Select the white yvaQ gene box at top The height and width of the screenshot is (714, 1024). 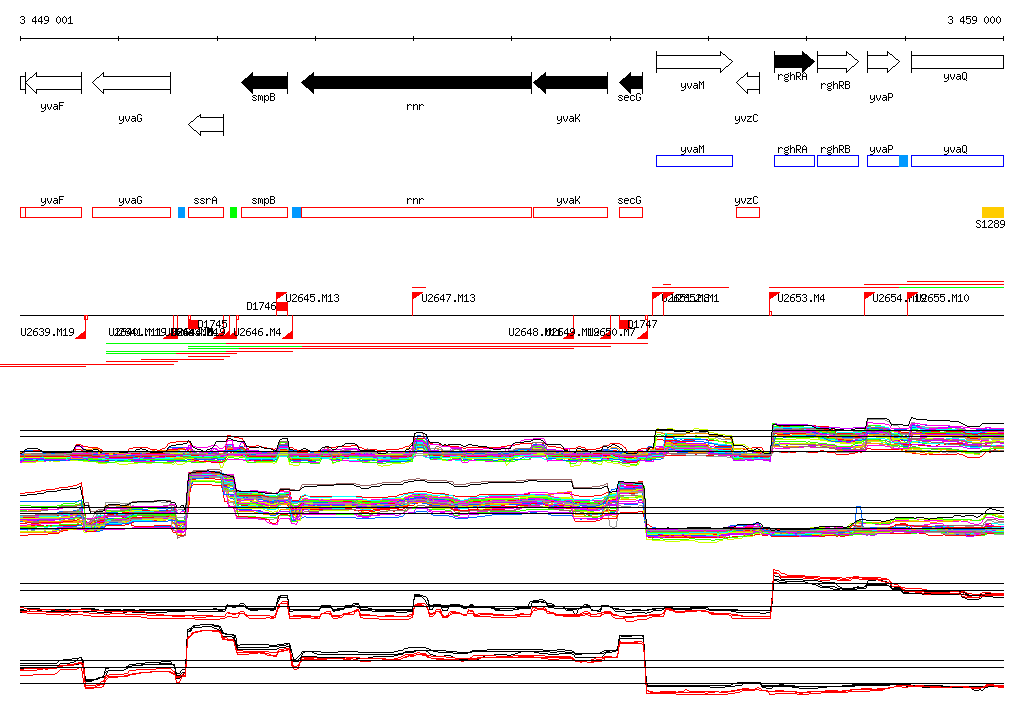pos(957,62)
